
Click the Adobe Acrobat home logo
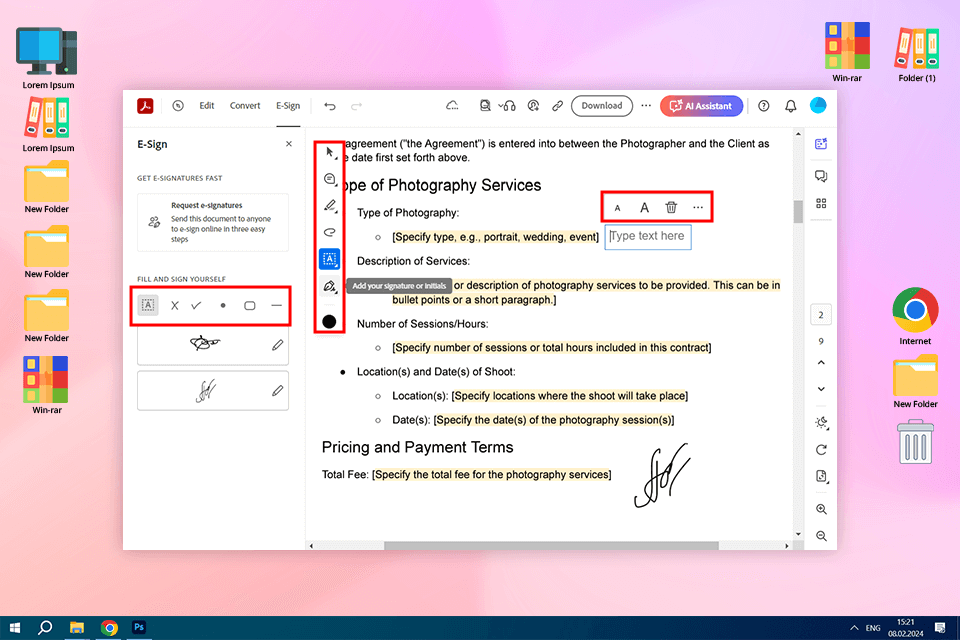145,106
